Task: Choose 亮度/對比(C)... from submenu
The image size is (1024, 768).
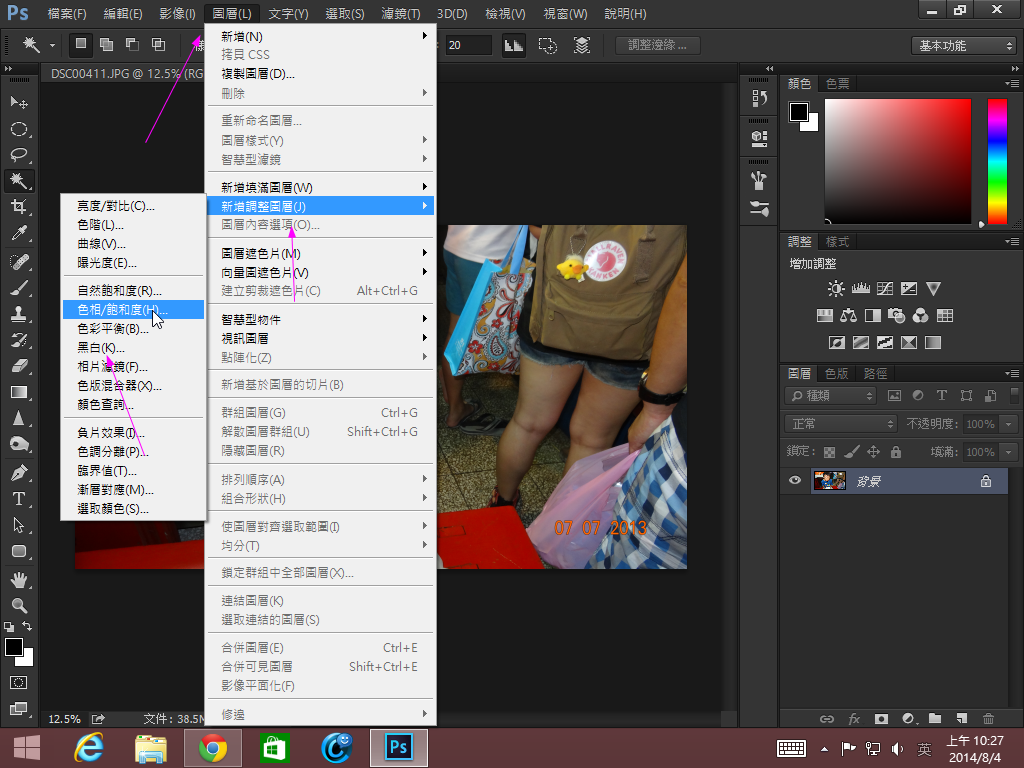Action: (x=133, y=206)
